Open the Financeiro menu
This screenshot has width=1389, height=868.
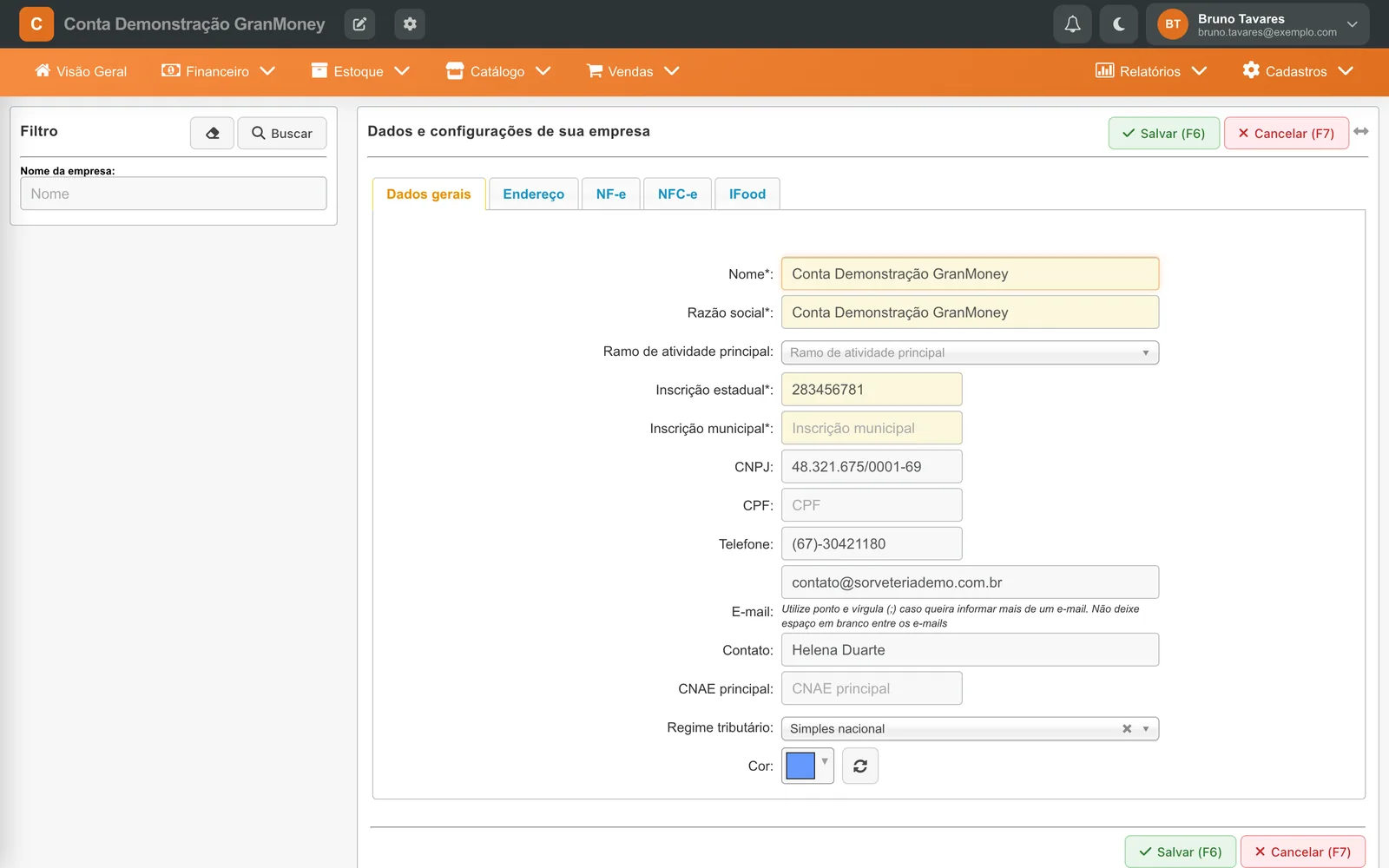click(218, 71)
